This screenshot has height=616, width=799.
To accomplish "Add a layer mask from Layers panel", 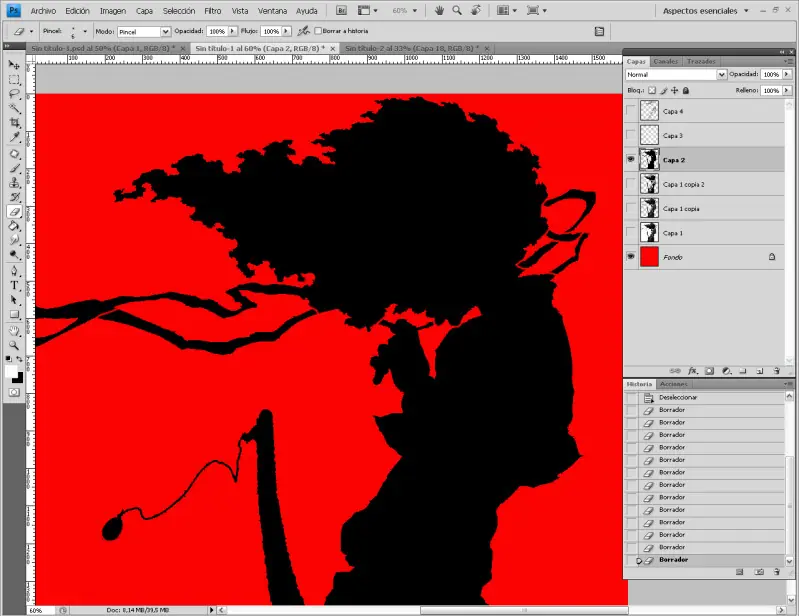I will click(709, 371).
